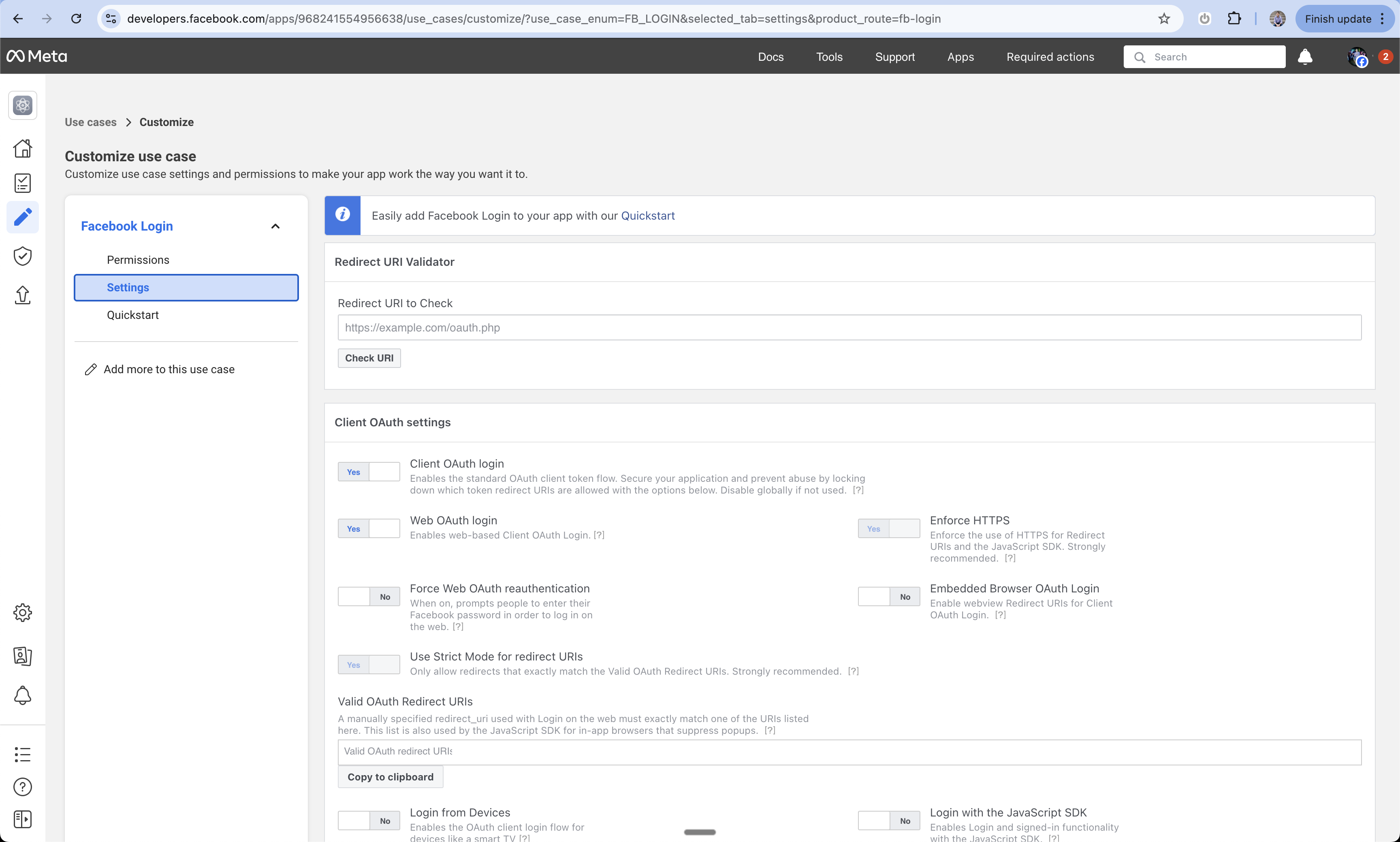Viewport: 1400px width, 842px height.
Task: Open help [?] for Strict Mode
Action: (853, 671)
